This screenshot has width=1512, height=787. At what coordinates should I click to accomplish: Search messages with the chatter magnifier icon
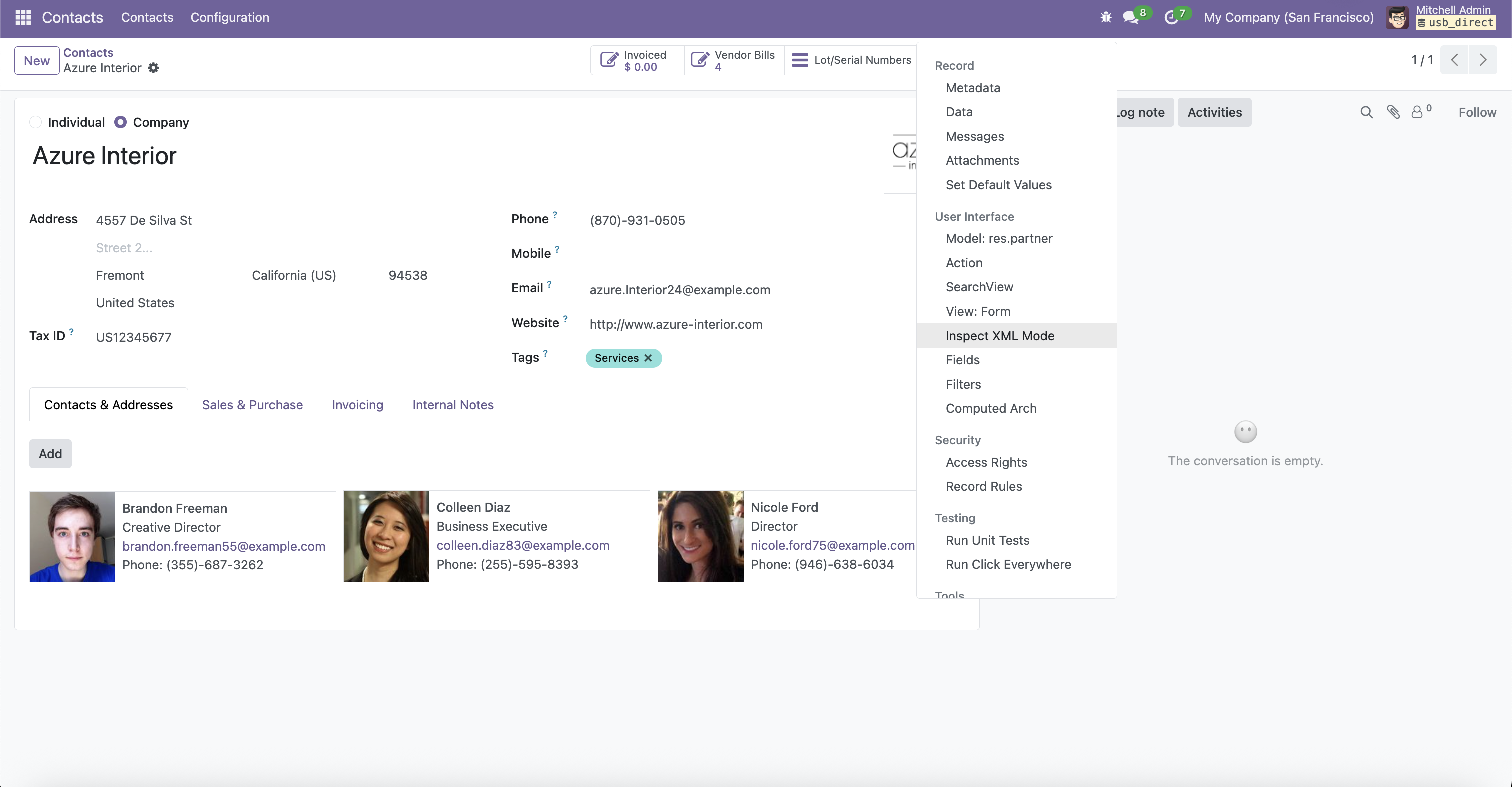1367,112
